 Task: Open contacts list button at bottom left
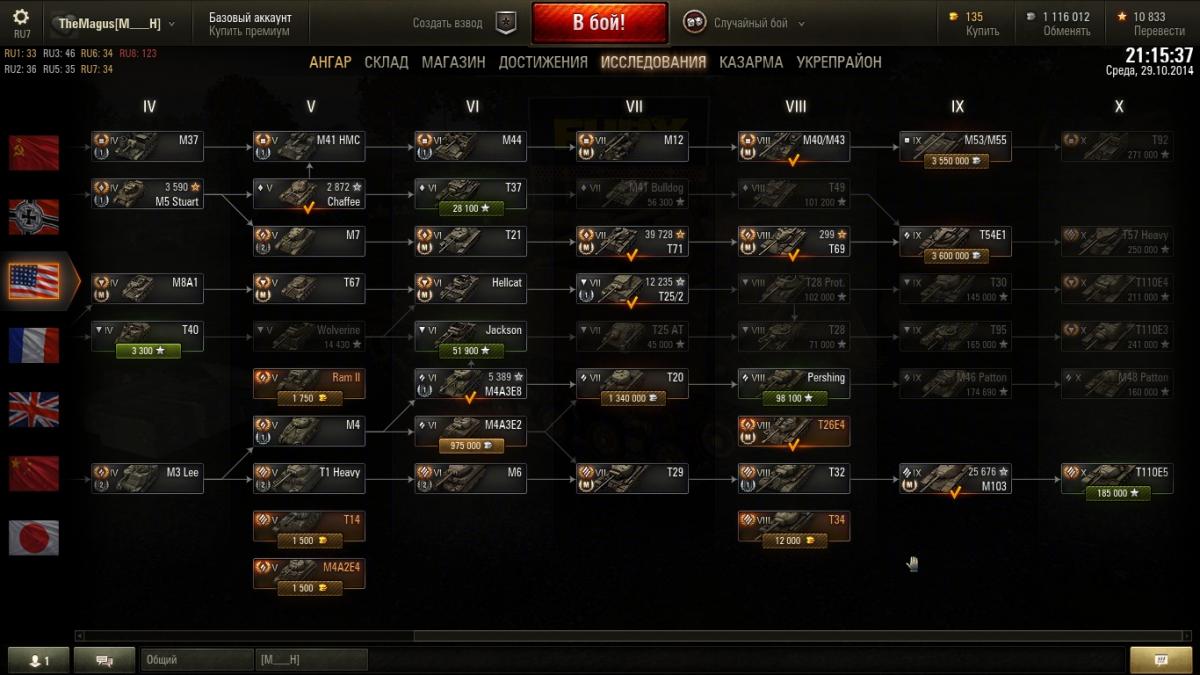coord(38,660)
